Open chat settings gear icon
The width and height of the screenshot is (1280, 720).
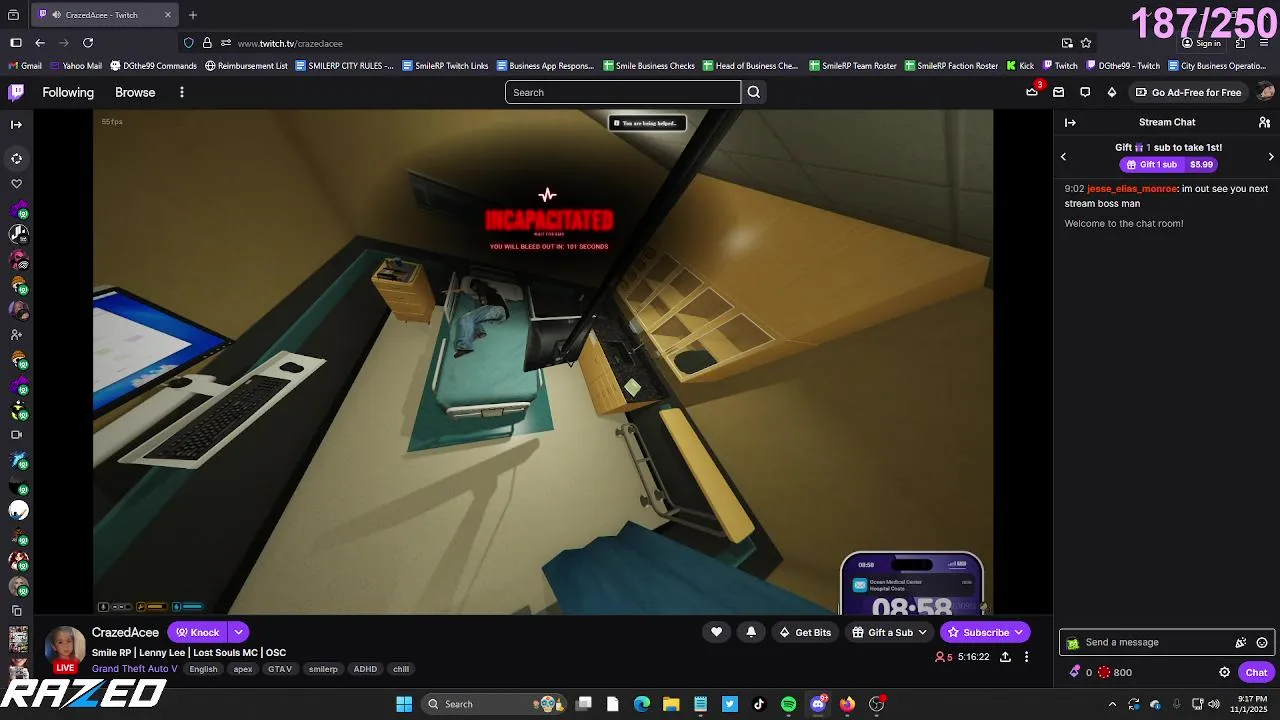1224,672
